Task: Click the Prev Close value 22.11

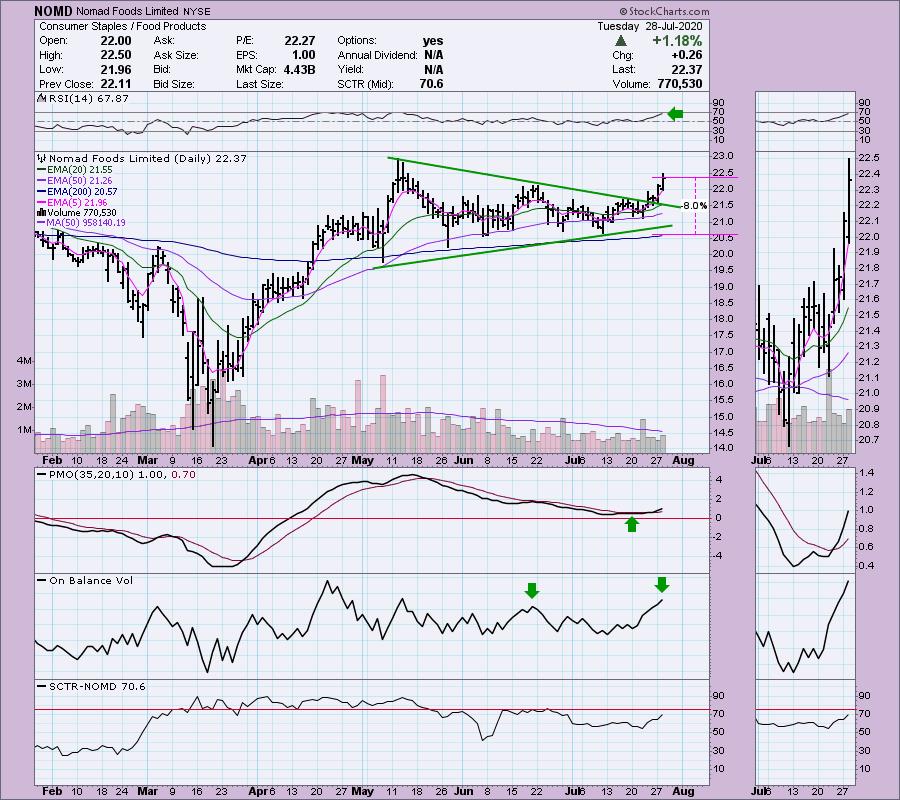Action: click(116, 84)
